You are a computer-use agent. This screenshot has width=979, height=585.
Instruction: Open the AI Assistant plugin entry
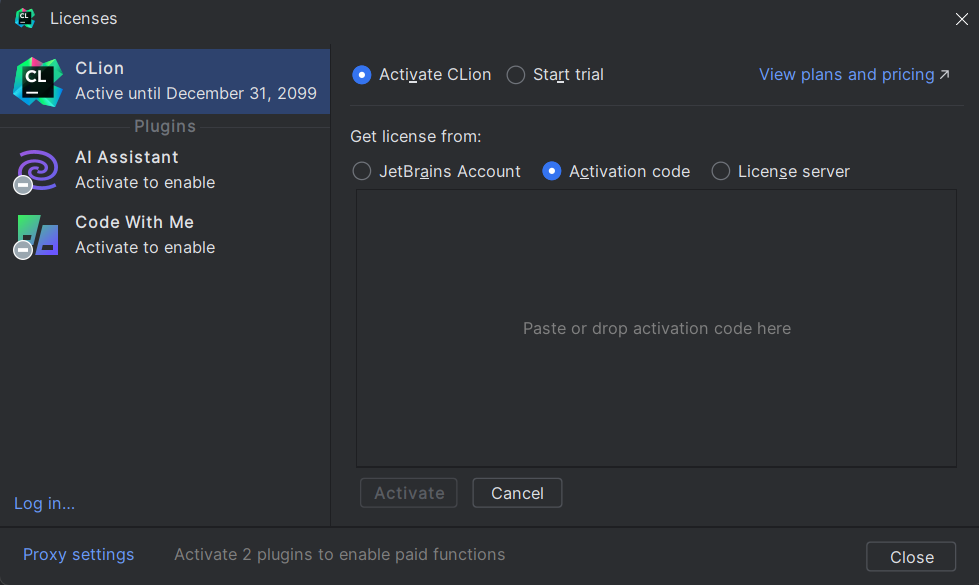coord(165,170)
